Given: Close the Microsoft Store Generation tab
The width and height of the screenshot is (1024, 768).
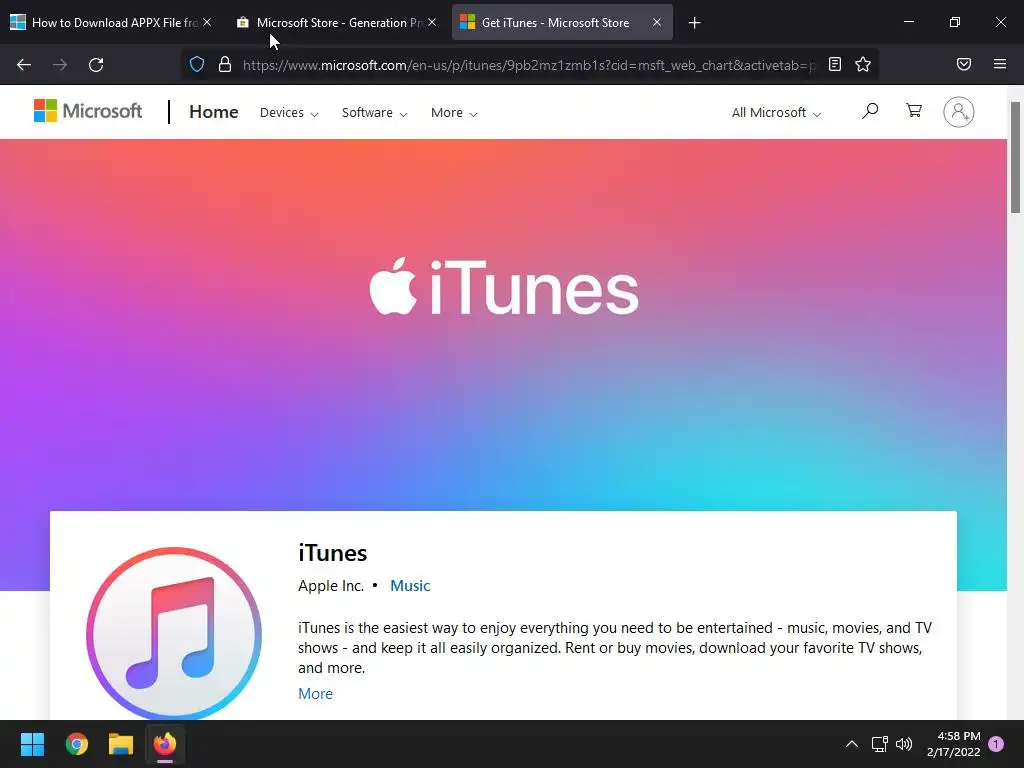Looking at the screenshot, I should tap(432, 22).
